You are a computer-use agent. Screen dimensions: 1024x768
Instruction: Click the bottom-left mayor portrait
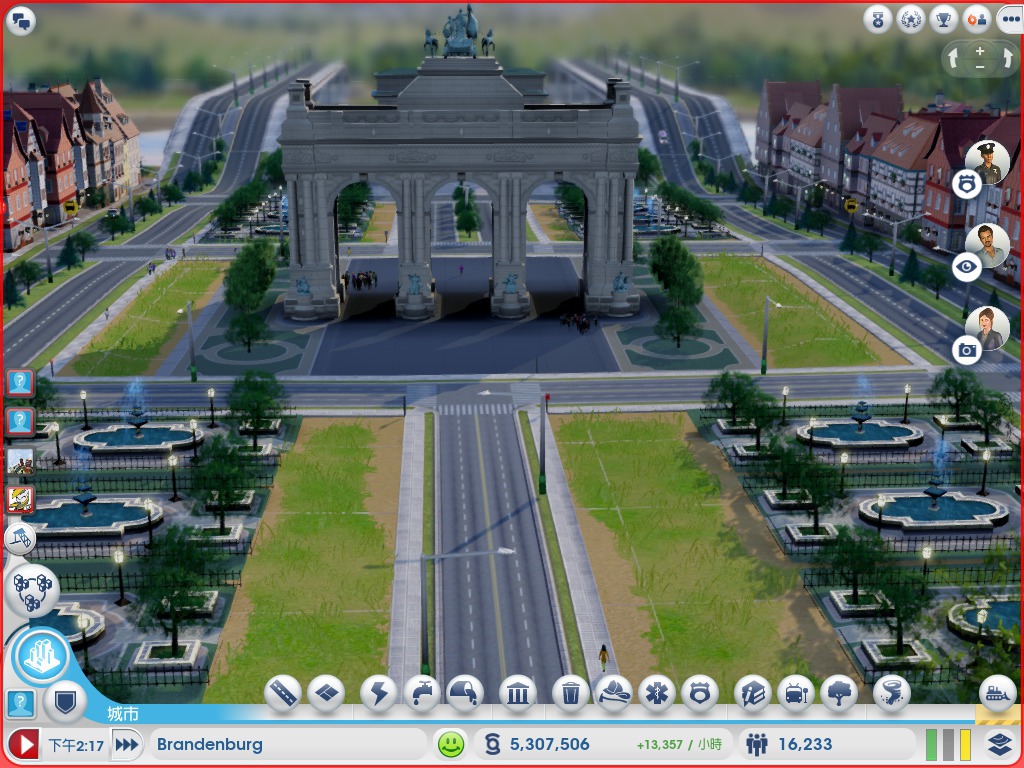(x=20, y=704)
